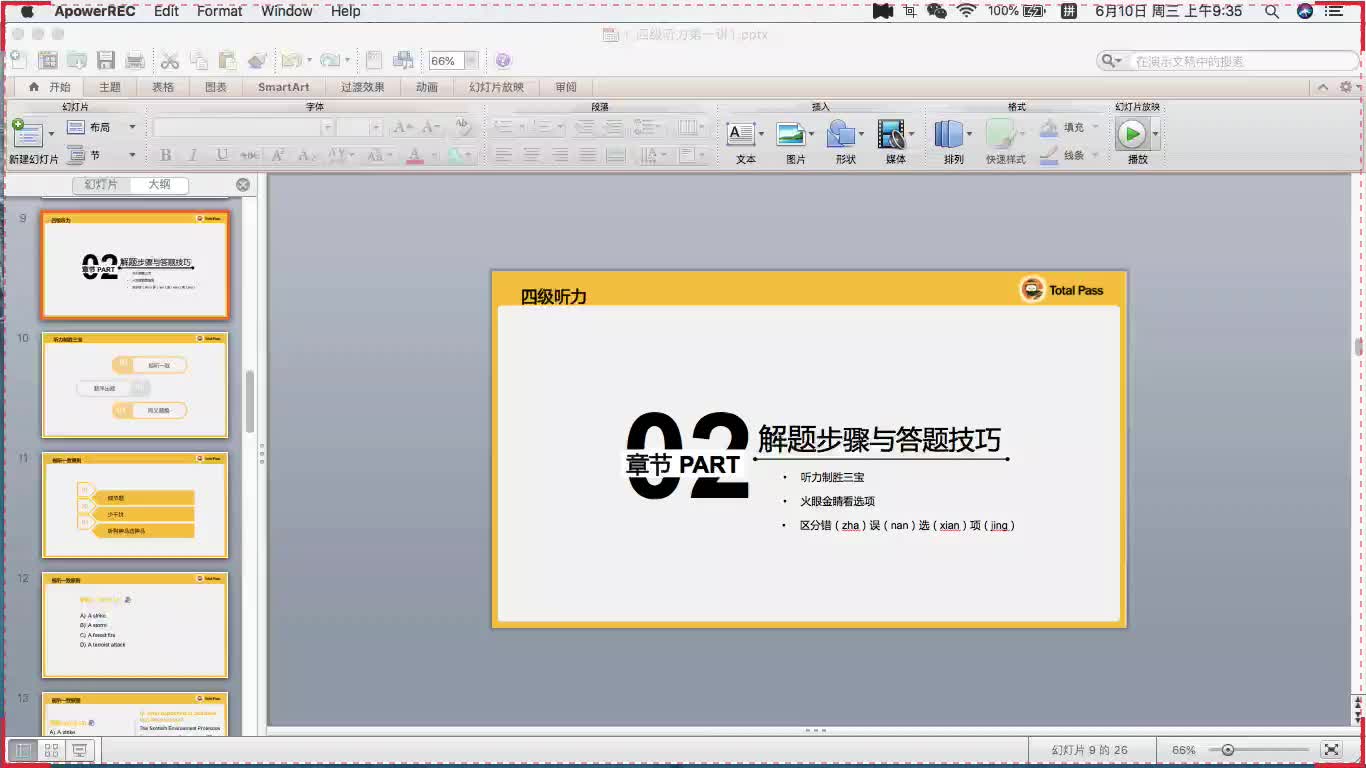1366x768 pixels.
Task: Click the slide sorter view icon
Action: pyautogui.click(x=52, y=749)
